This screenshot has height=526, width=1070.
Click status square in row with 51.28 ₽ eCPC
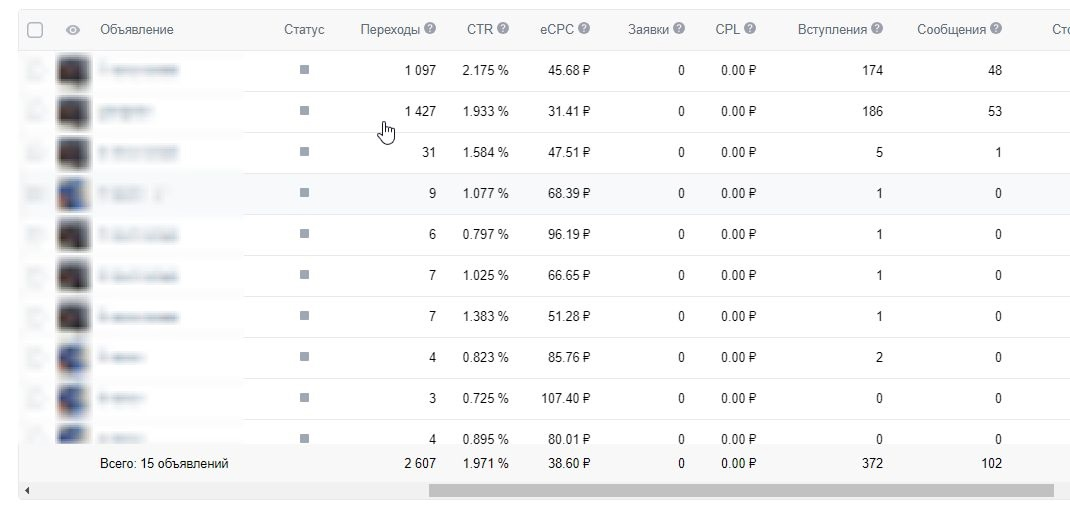click(304, 315)
